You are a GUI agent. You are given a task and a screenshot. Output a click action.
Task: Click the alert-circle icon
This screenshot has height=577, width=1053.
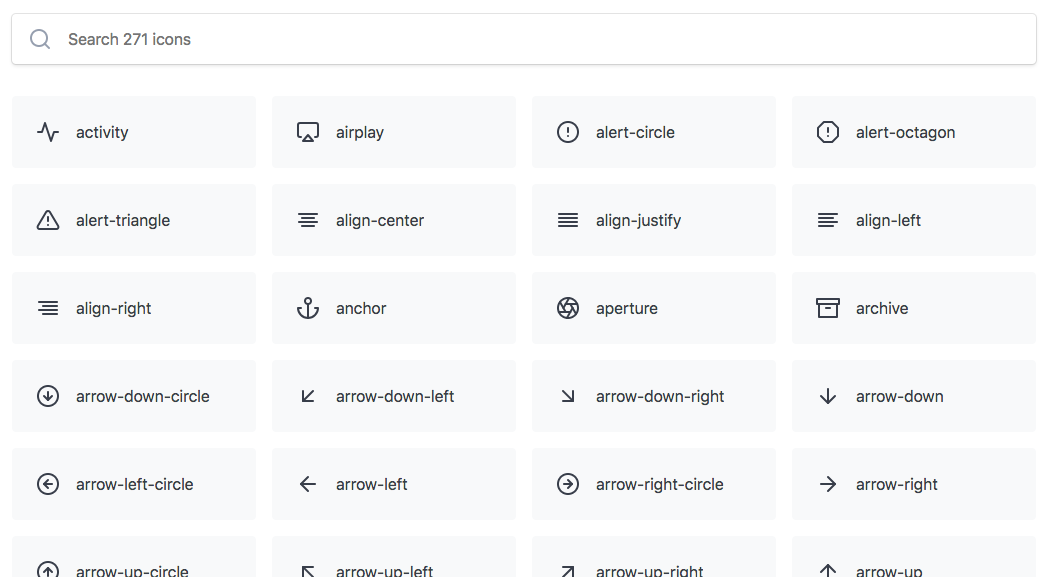[x=567, y=132]
